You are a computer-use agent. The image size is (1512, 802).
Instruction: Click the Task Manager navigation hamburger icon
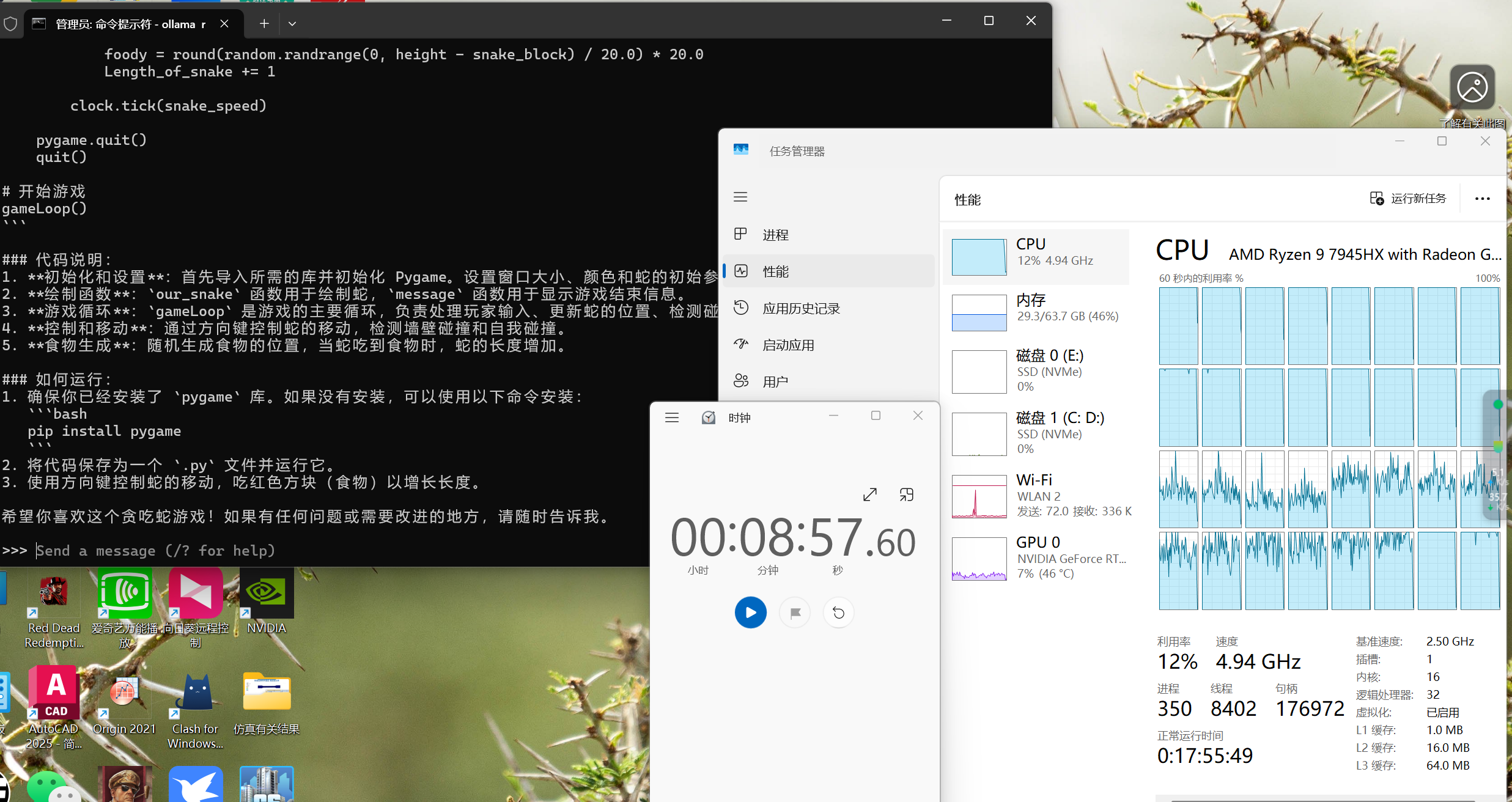pos(740,197)
